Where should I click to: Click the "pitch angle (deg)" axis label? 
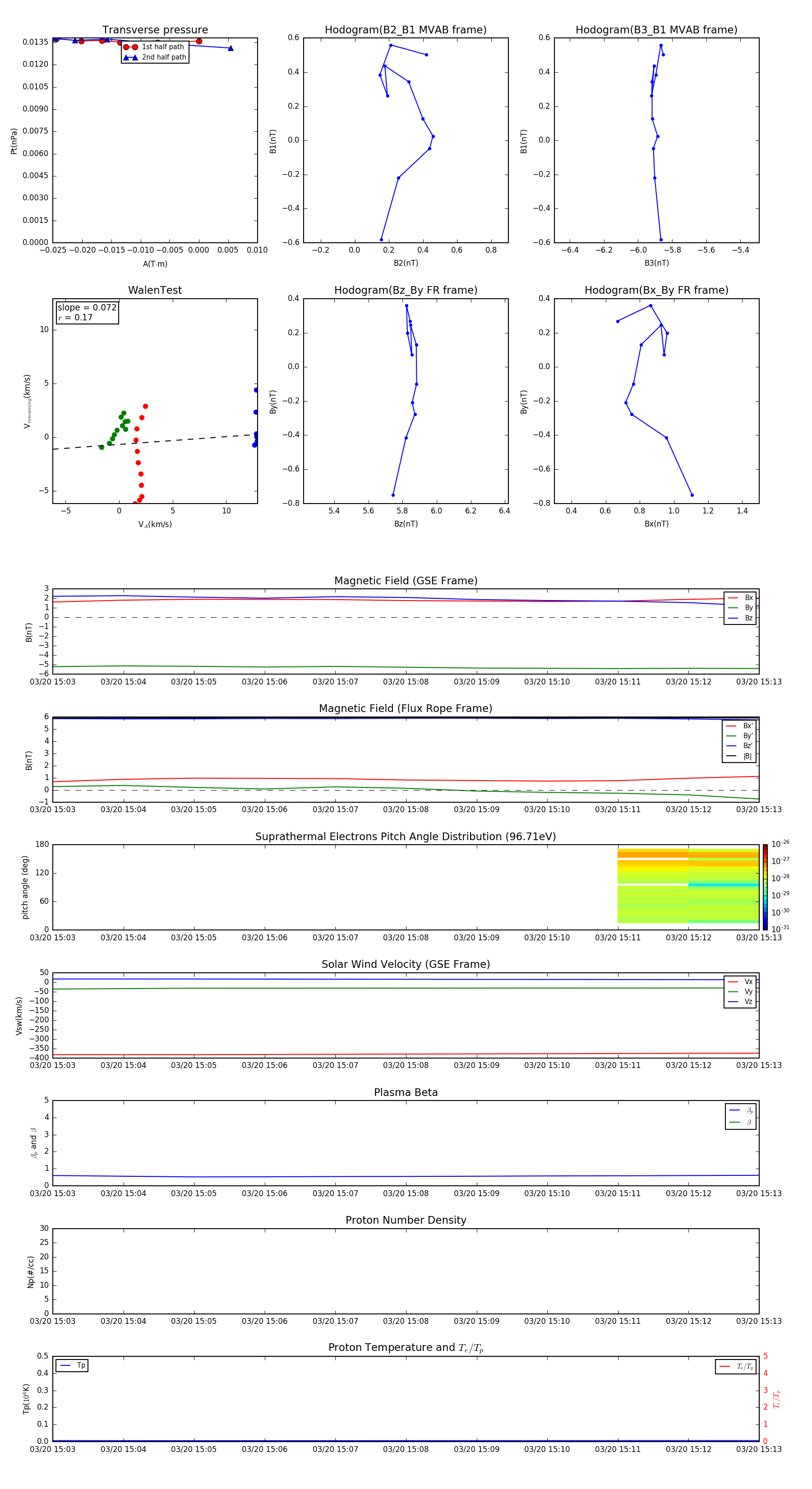[25, 887]
